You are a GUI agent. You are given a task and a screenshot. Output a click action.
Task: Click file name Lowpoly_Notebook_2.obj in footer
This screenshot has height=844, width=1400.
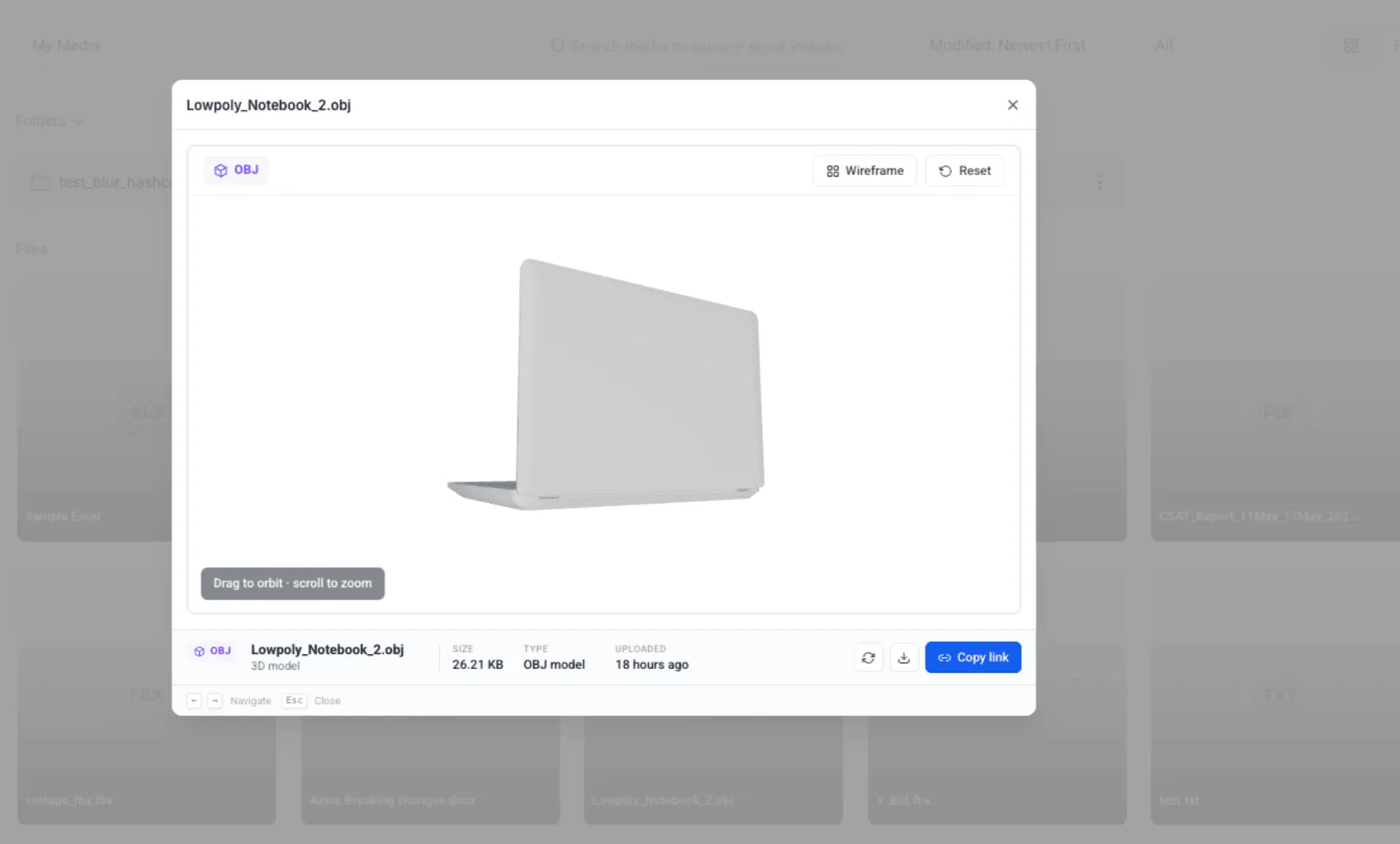point(327,649)
